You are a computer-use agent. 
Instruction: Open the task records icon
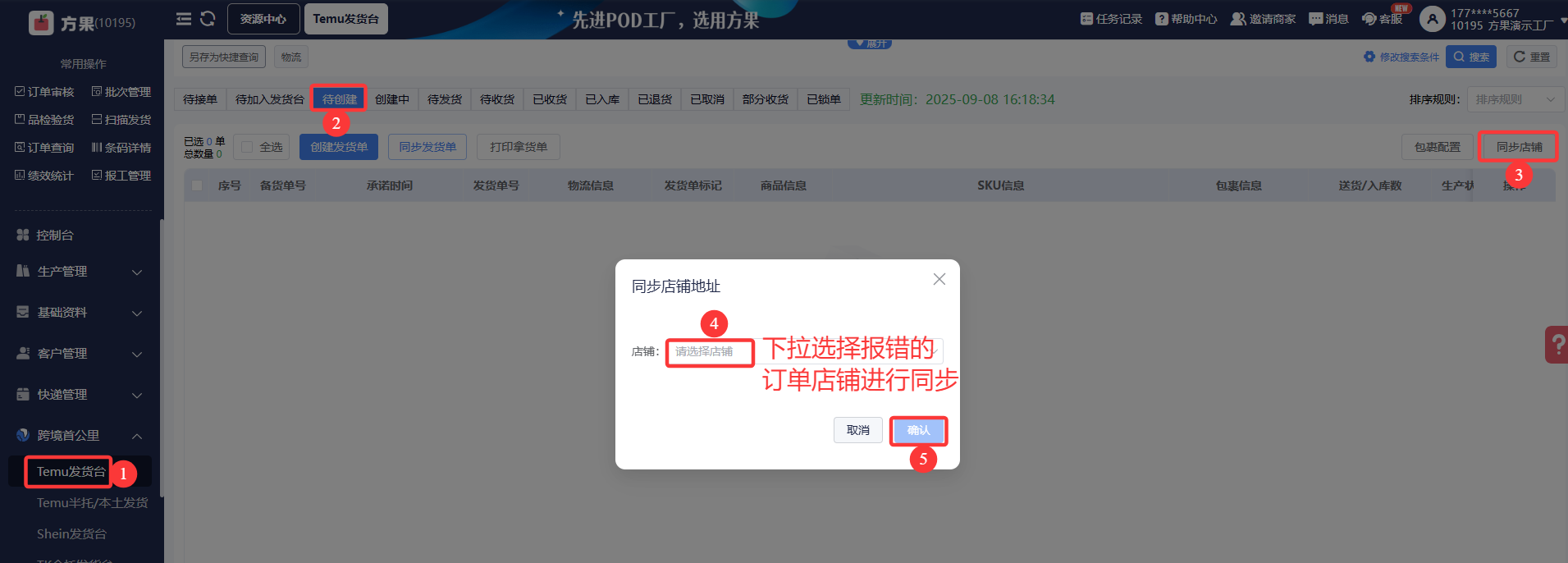[x=1086, y=19]
